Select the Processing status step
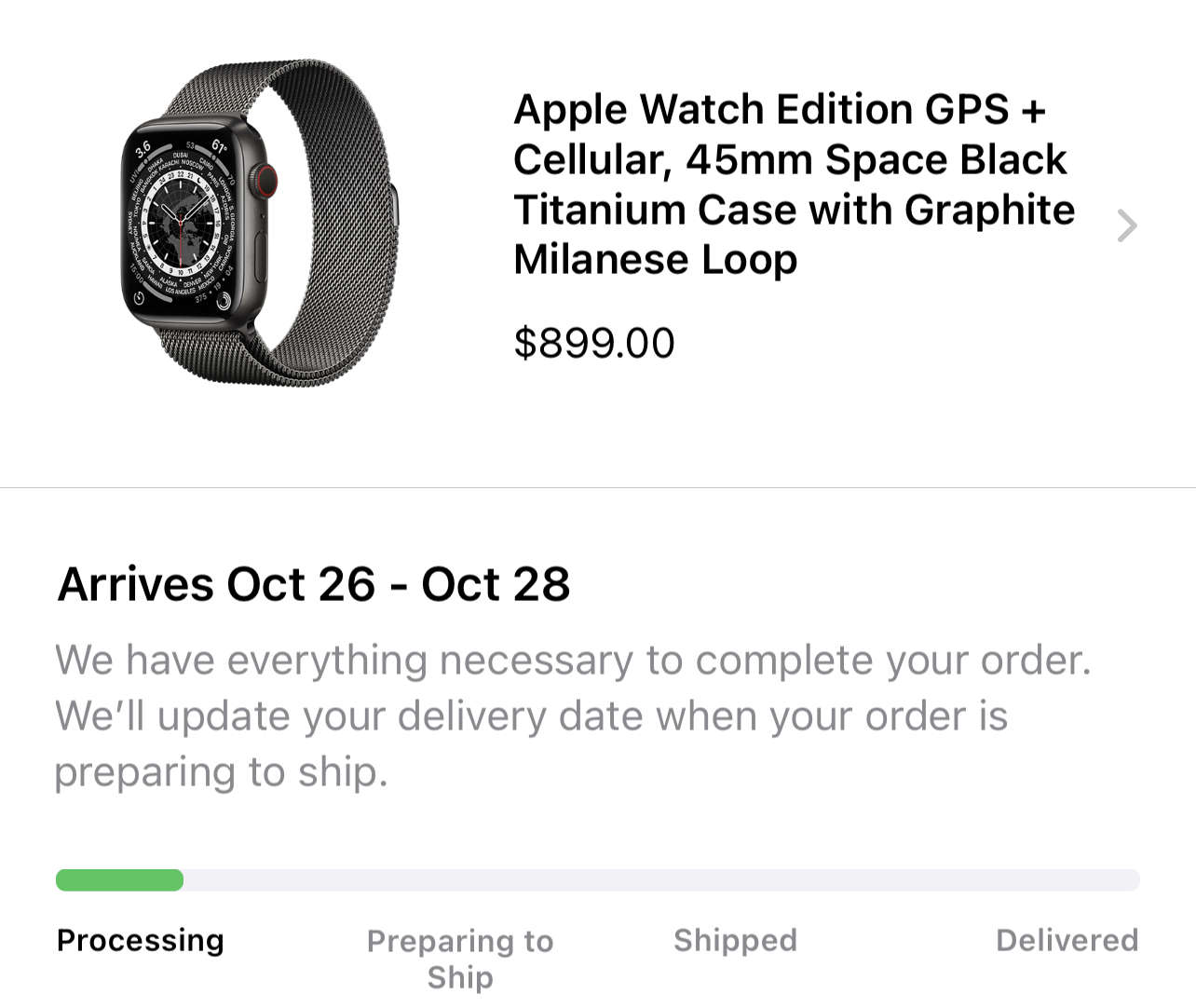Viewport: 1196px width, 1008px height. 141,941
